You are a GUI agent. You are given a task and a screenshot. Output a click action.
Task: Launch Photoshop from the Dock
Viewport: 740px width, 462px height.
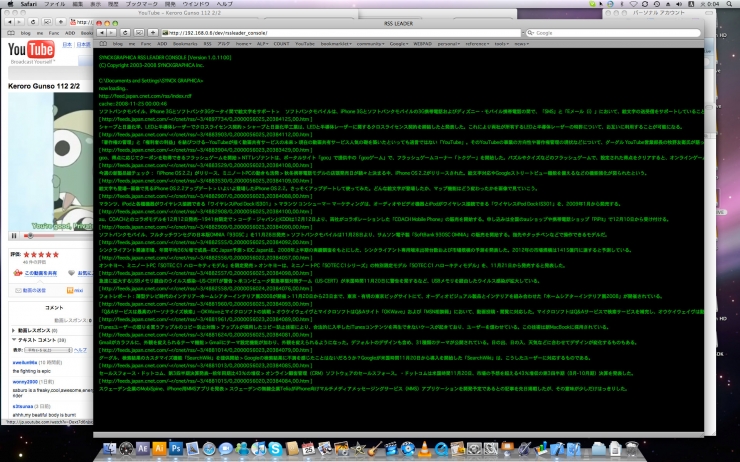[x=176, y=448]
